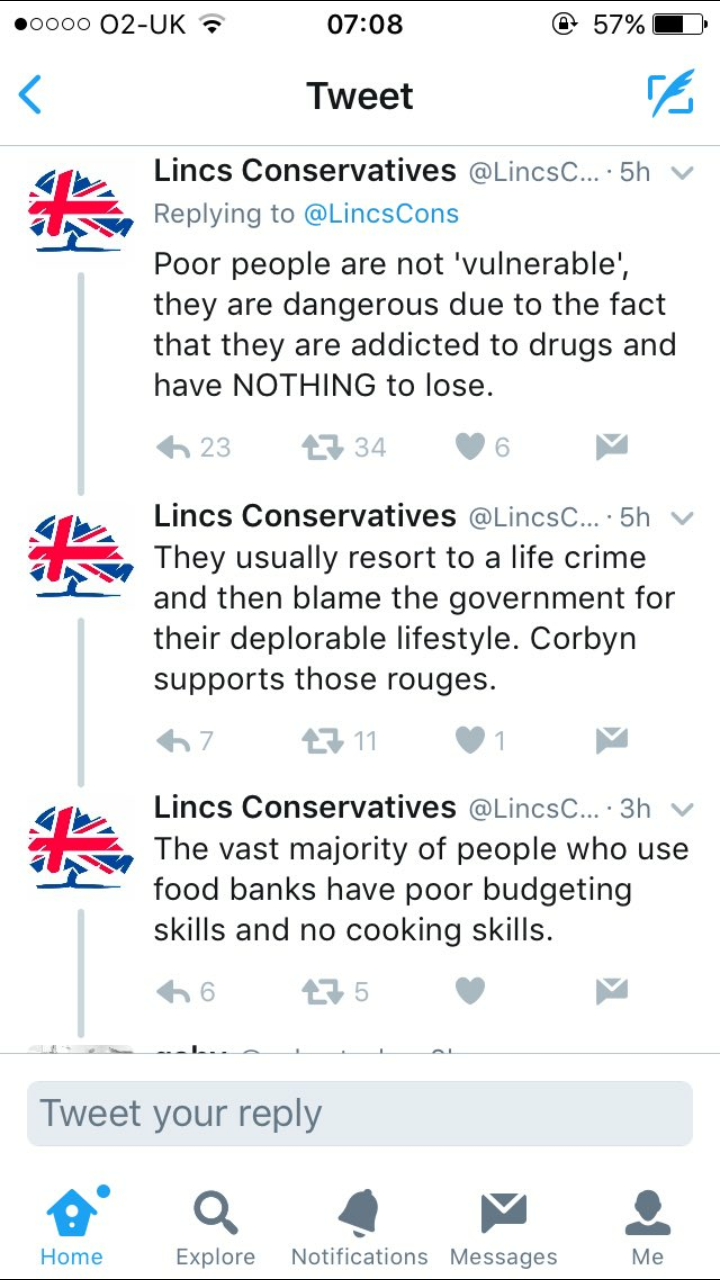Open the Notifications tab
This screenshot has width=720, height=1280.
click(359, 1227)
